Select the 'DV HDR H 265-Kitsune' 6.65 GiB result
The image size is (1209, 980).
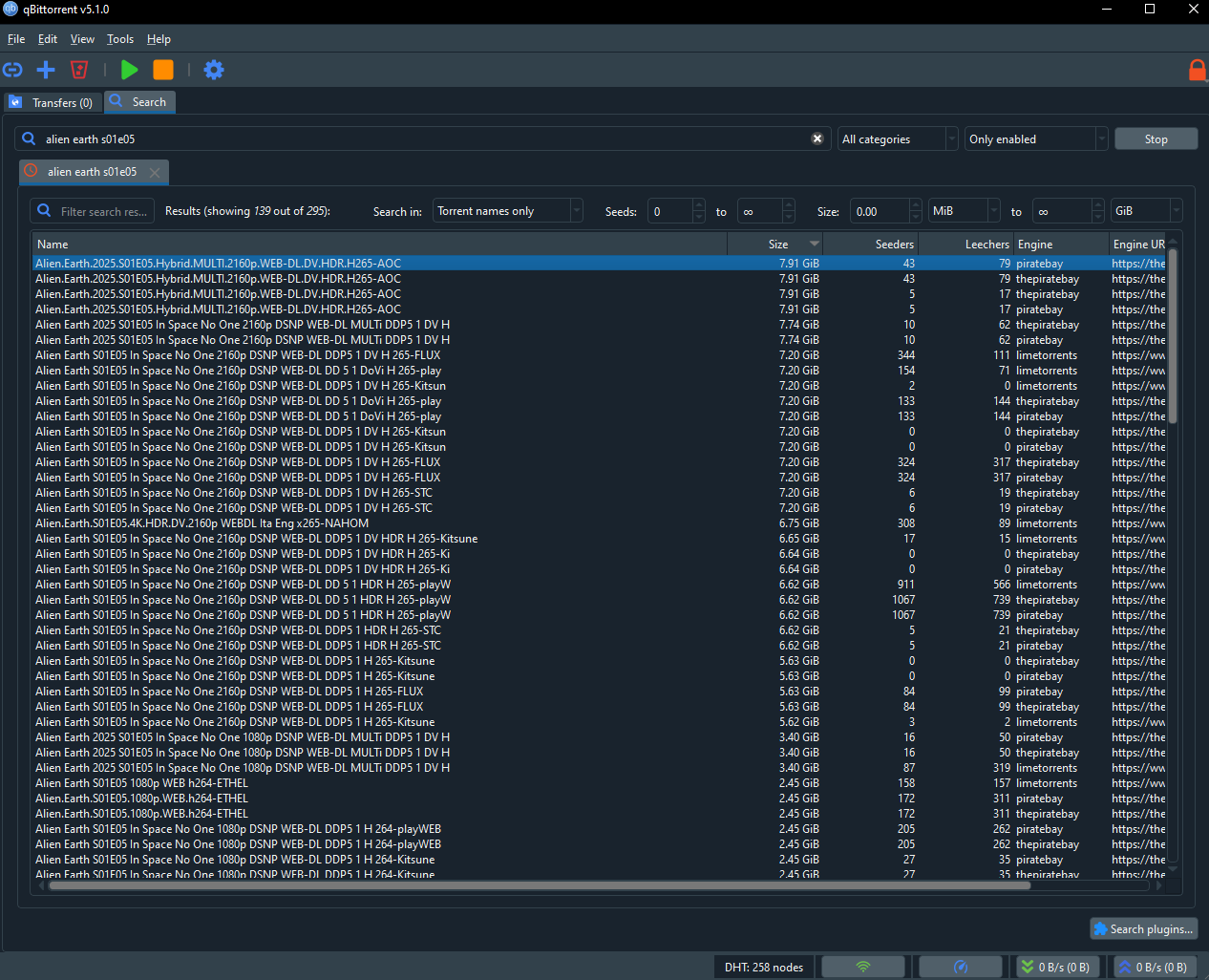pos(601,539)
